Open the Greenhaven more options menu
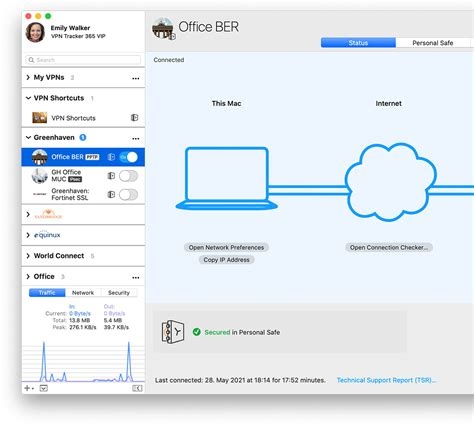The height and width of the screenshot is (426, 474). point(136,139)
